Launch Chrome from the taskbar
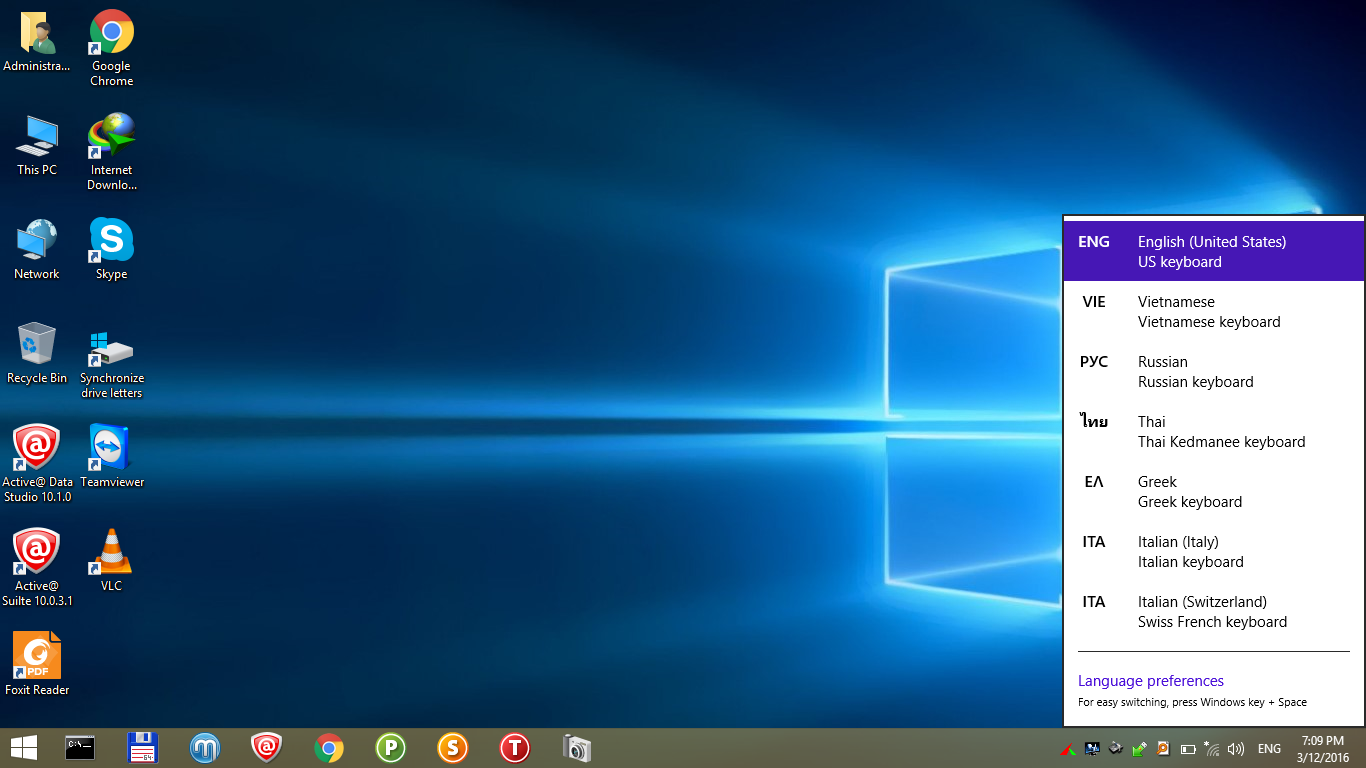Image resolution: width=1366 pixels, height=768 pixels. 329,748
